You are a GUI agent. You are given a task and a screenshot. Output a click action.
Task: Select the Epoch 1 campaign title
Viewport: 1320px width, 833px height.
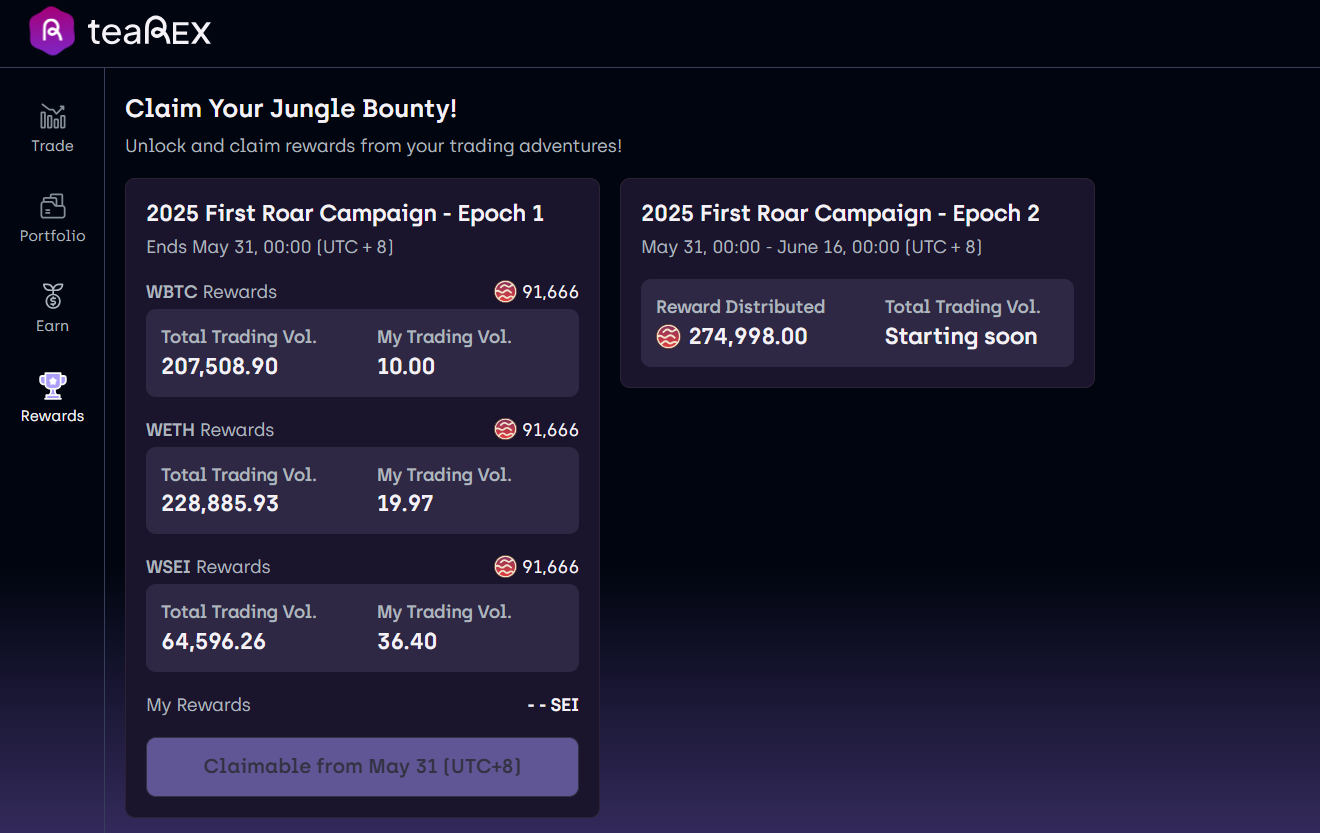click(x=345, y=213)
